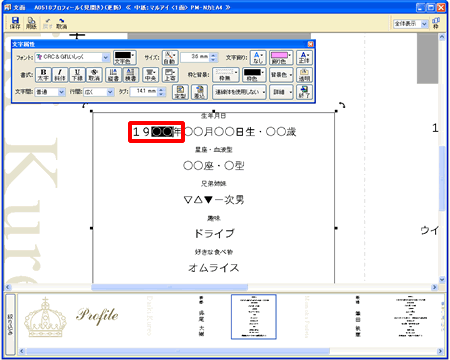Close the 文字属性 panel

(310, 44)
